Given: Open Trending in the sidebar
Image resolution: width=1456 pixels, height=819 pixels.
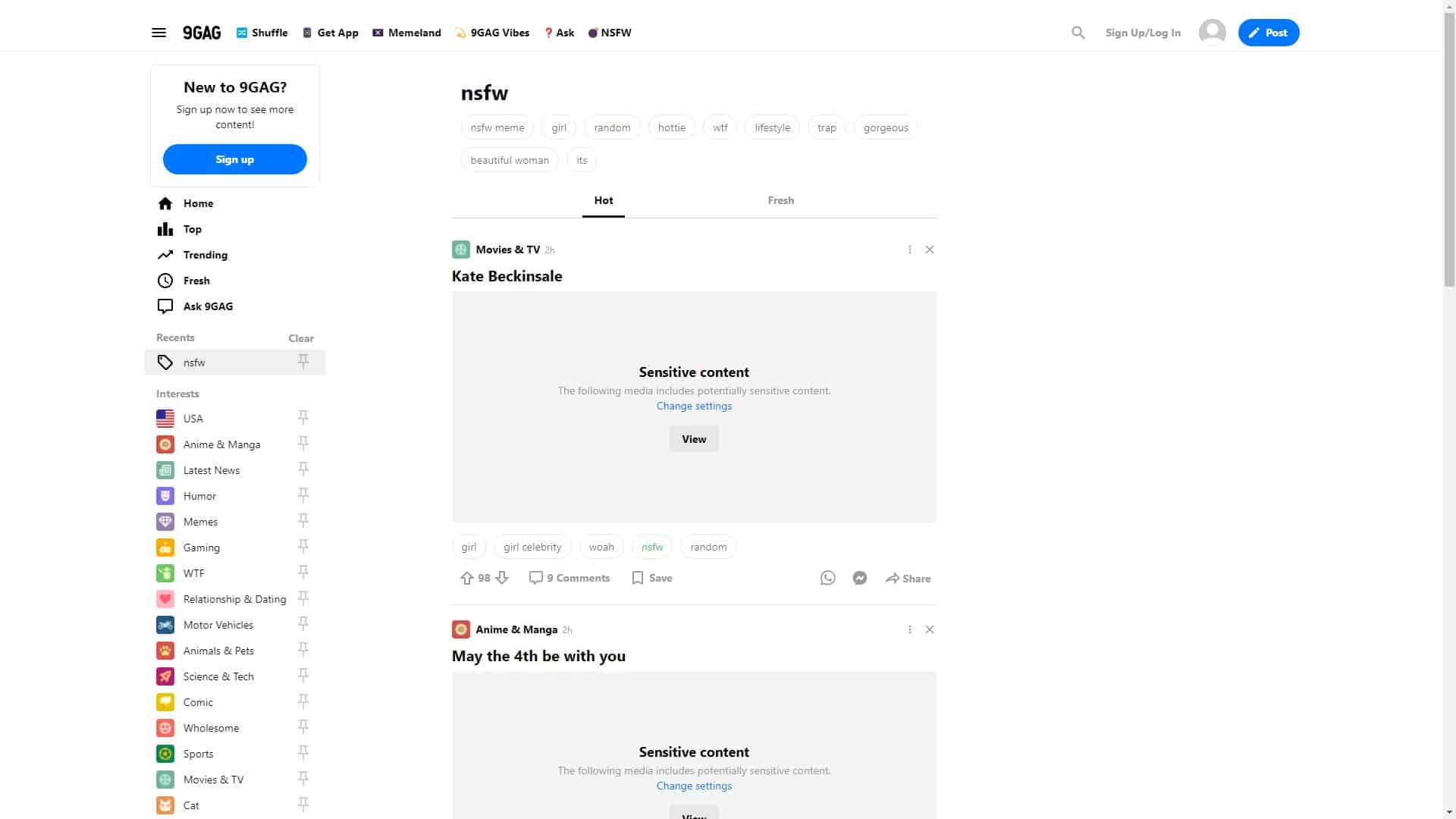Looking at the screenshot, I should (205, 255).
